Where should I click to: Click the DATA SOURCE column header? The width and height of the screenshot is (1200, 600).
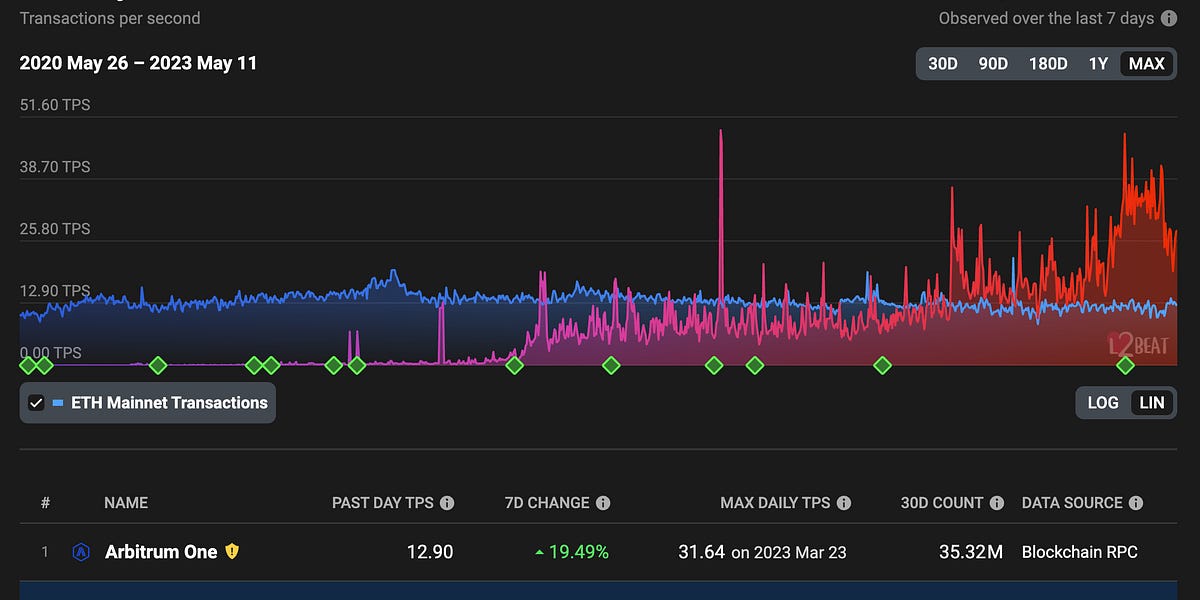tap(1073, 503)
